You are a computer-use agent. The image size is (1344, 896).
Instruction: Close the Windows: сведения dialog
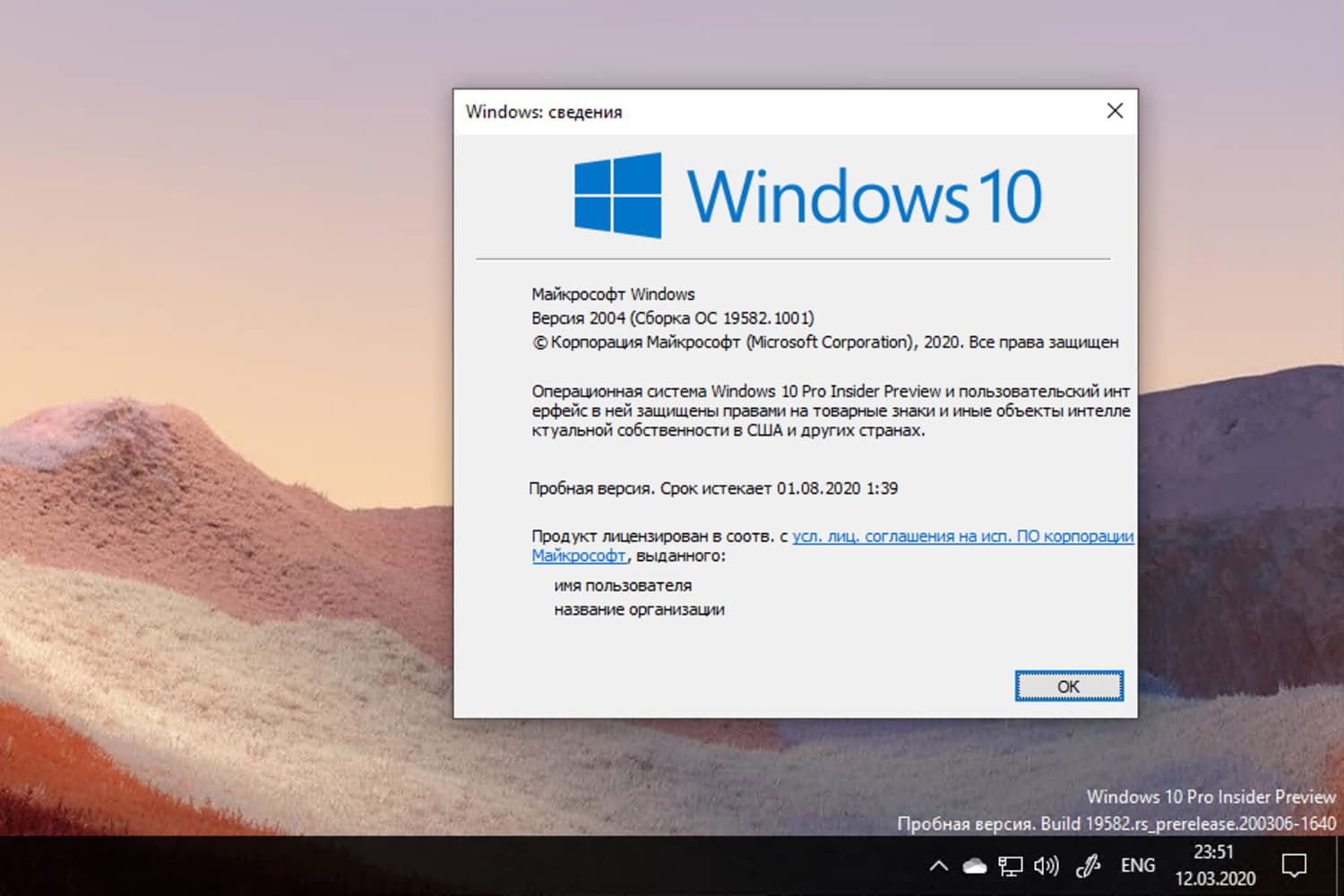point(1114,110)
